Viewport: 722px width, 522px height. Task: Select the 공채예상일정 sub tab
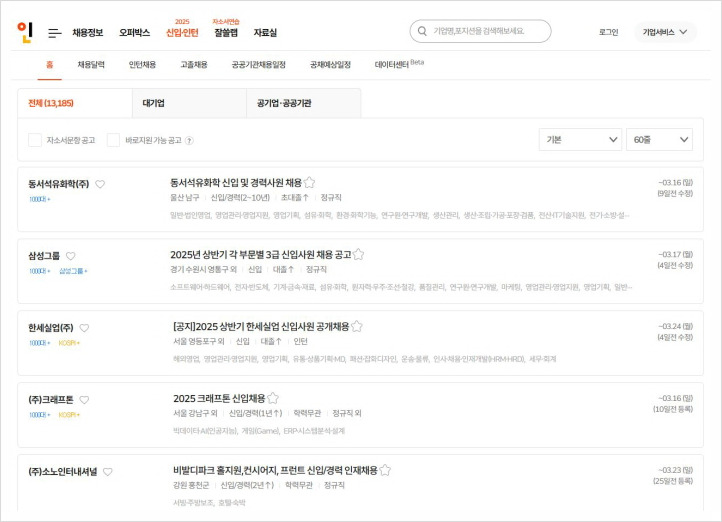point(330,65)
